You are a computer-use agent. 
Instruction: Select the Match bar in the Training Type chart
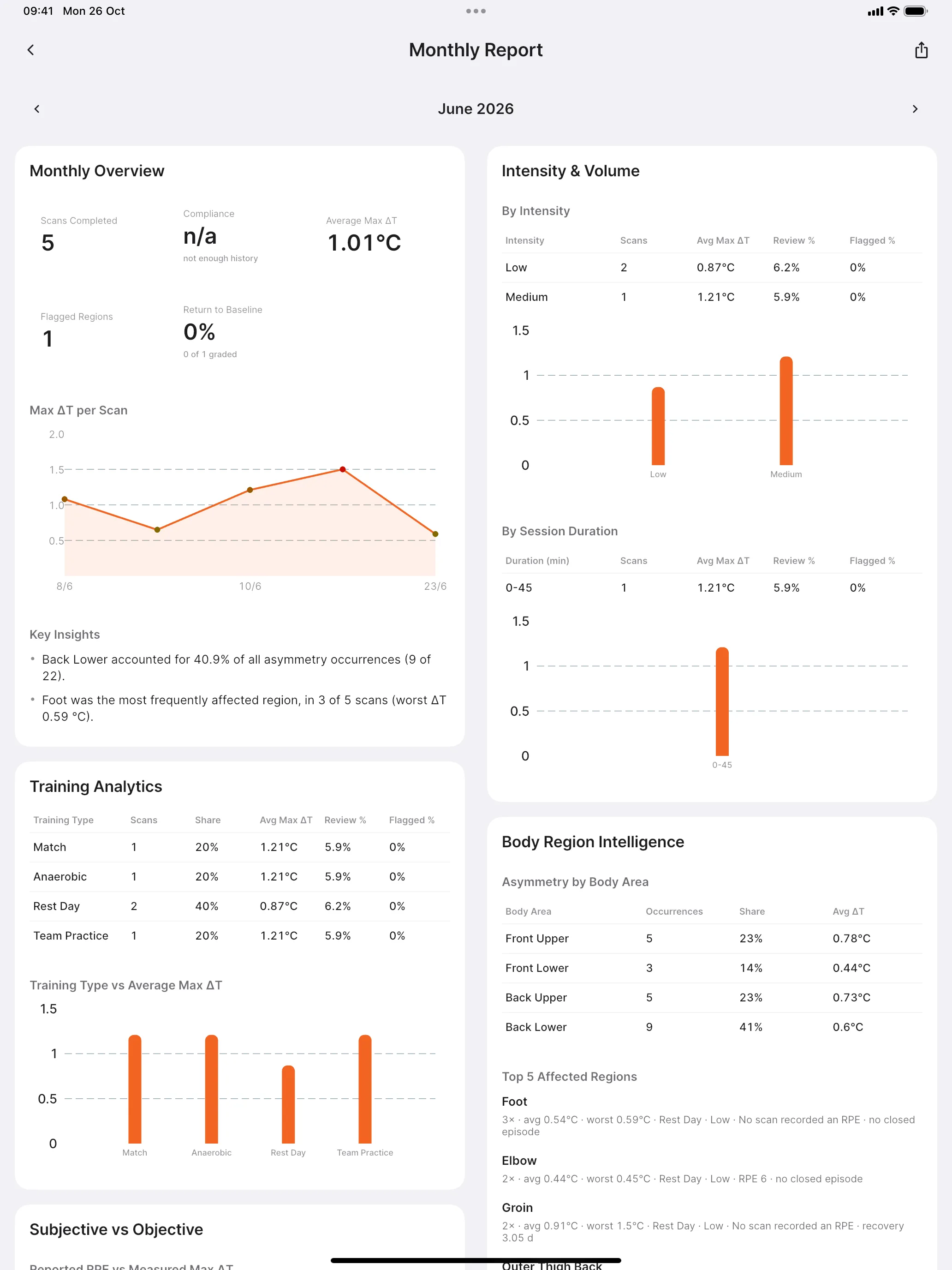pyautogui.click(x=135, y=1089)
